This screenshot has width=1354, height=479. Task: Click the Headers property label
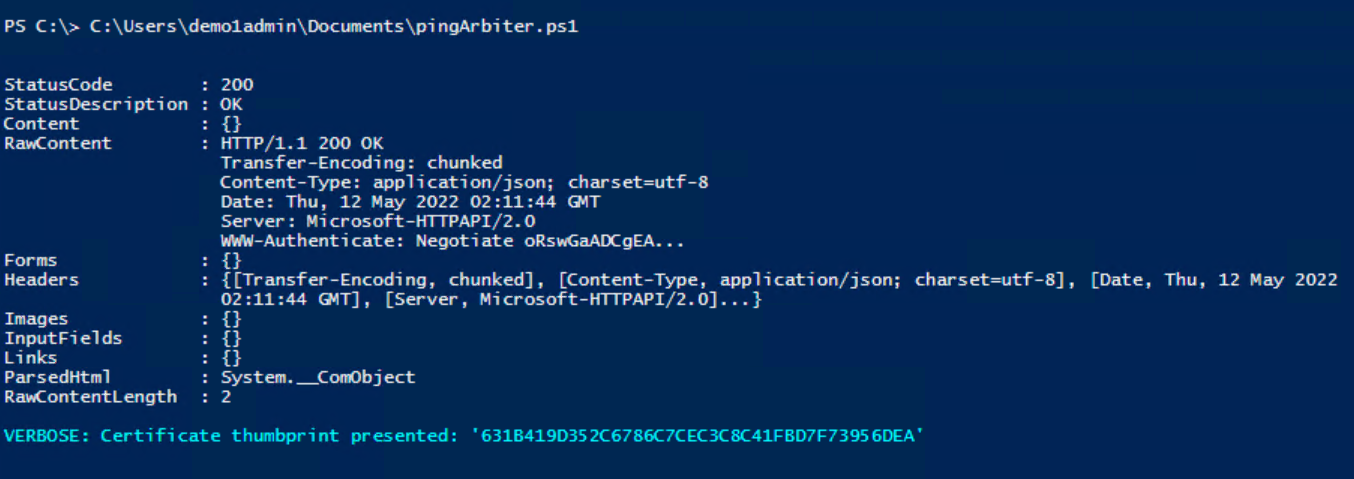pyautogui.click(x=41, y=280)
